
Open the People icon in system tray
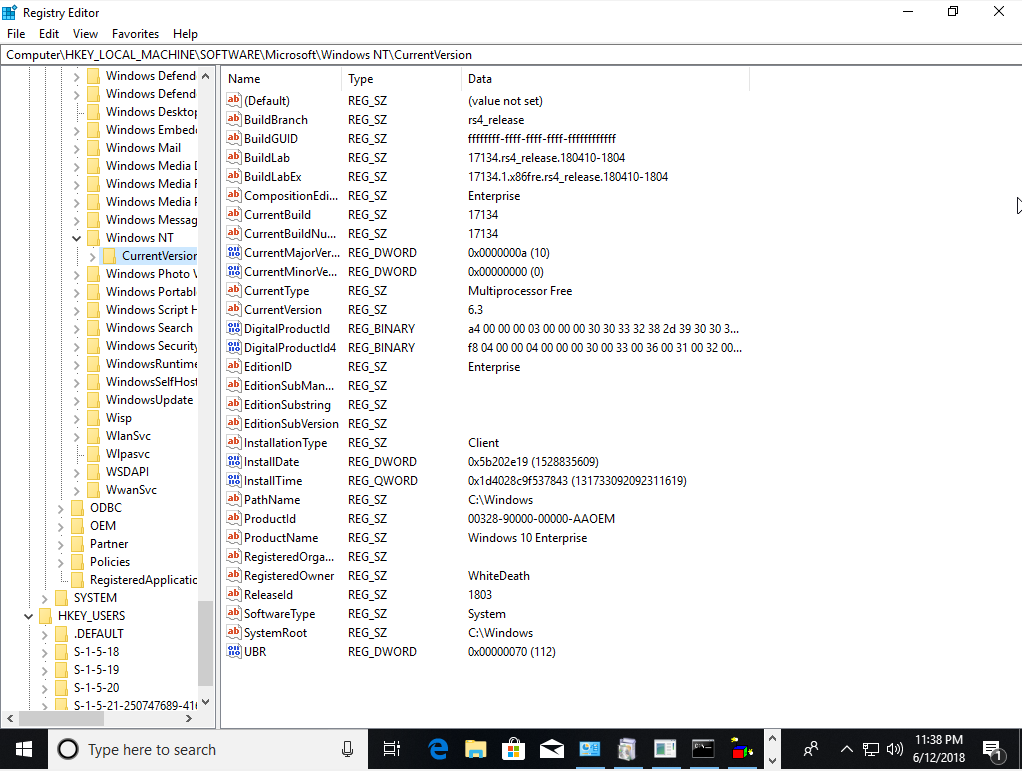pyautogui.click(x=810, y=749)
